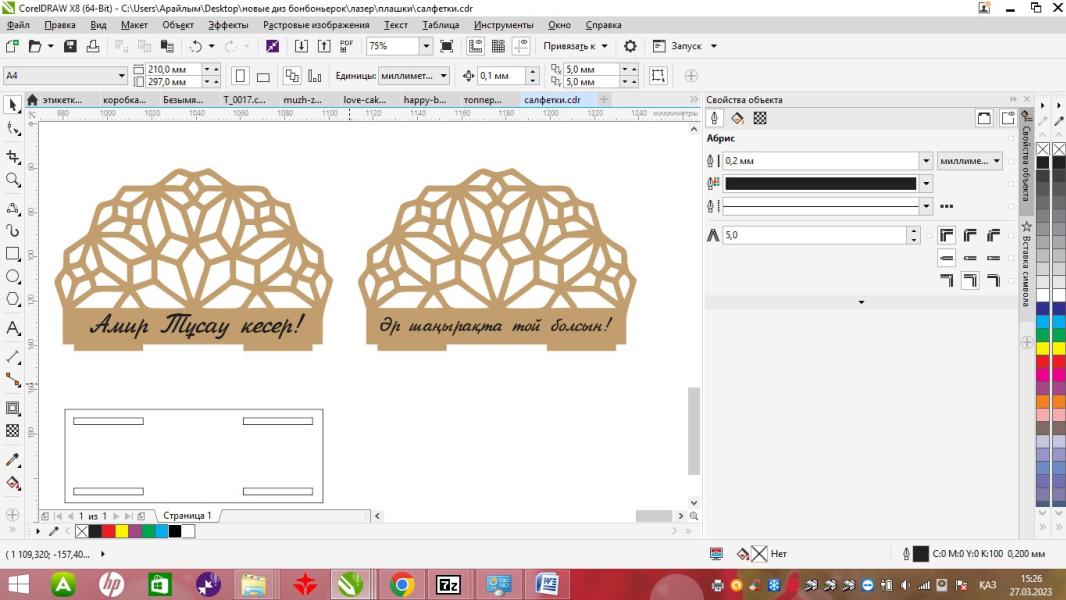Open the Запуск launcher dropdown
The image size is (1066, 600).
pos(714,46)
